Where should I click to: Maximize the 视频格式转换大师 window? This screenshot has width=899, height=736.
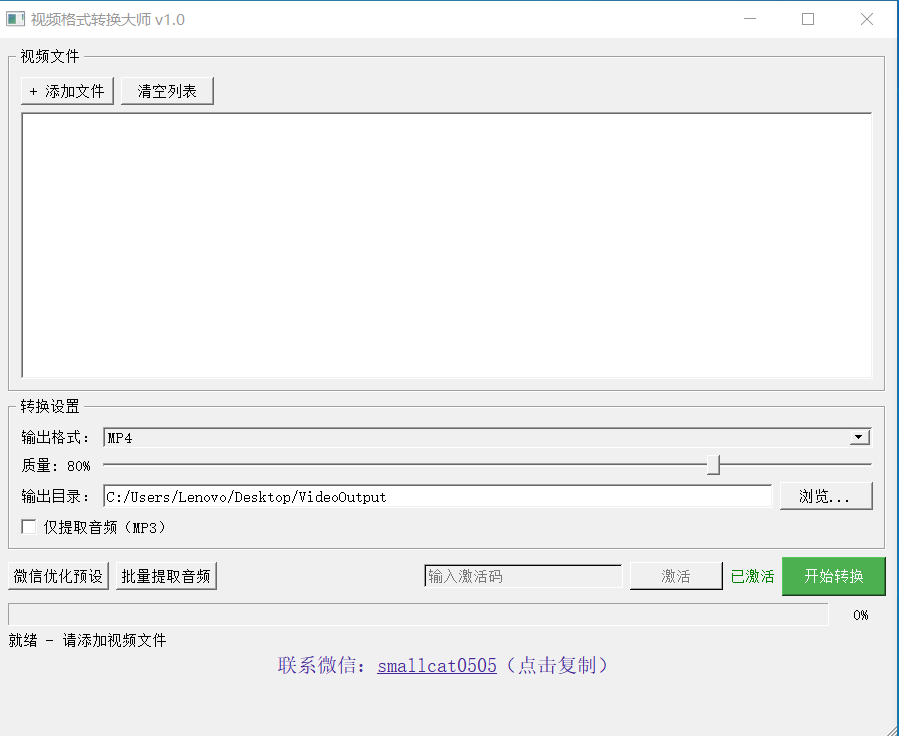(x=808, y=19)
